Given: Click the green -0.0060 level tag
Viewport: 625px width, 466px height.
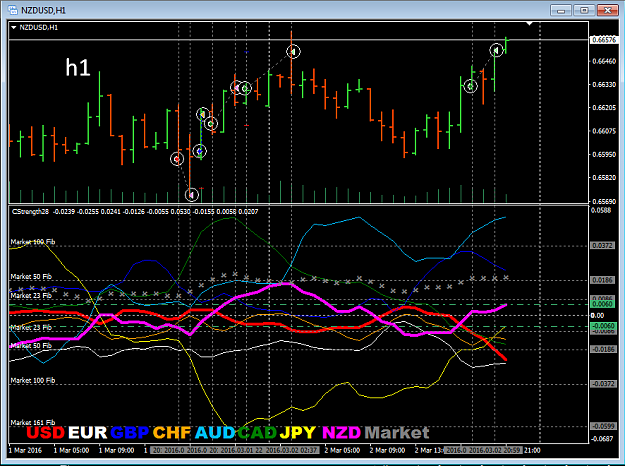Looking at the screenshot, I should coord(603,326).
